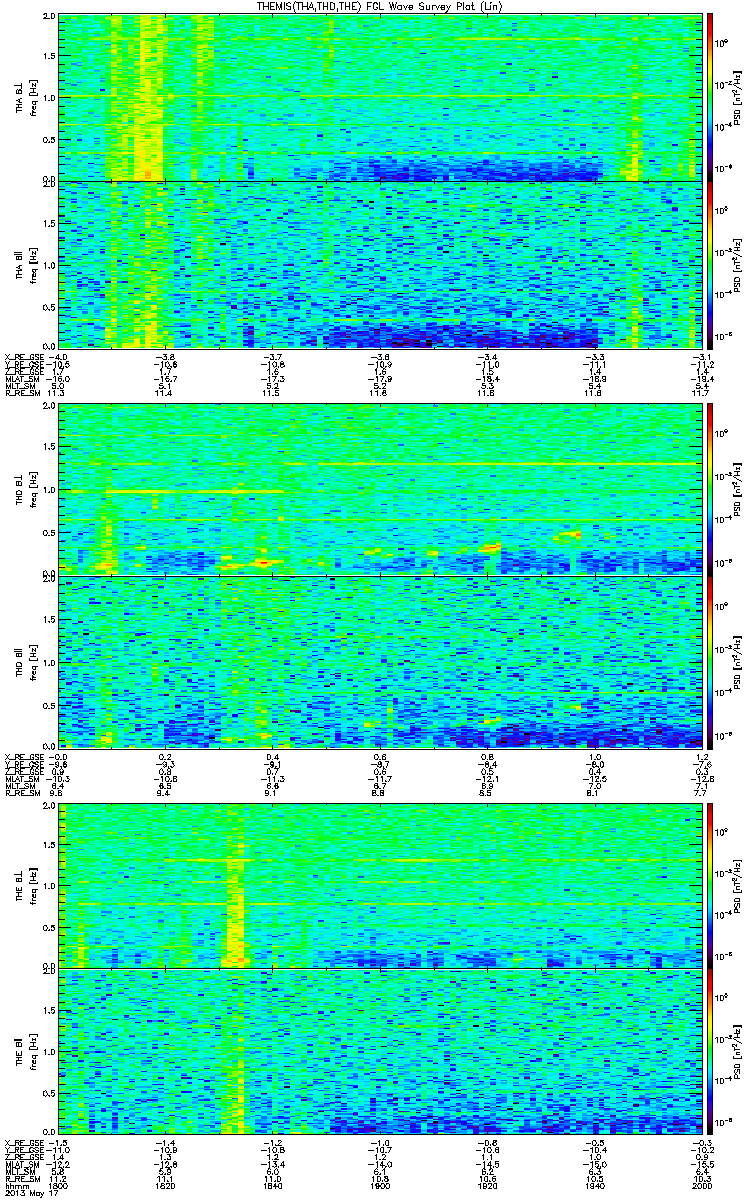
Task: Click the 0.5 tick on THE B-parallel axis
Action: pyautogui.click(x=48, y=1091)
